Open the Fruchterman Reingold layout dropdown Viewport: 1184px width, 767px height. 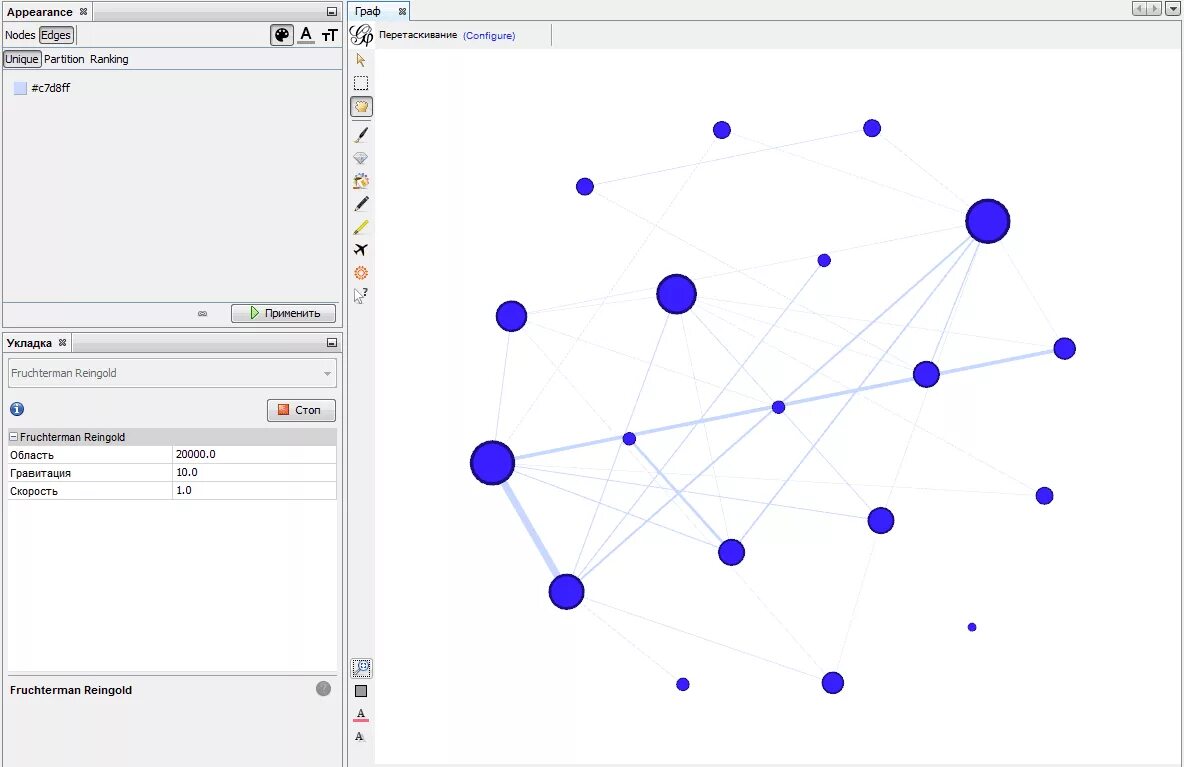pos(172,373)
